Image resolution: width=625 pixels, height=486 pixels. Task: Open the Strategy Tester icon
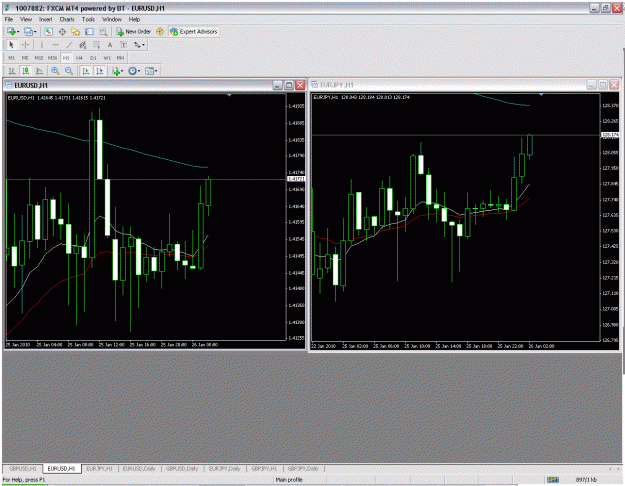(103, 31)
